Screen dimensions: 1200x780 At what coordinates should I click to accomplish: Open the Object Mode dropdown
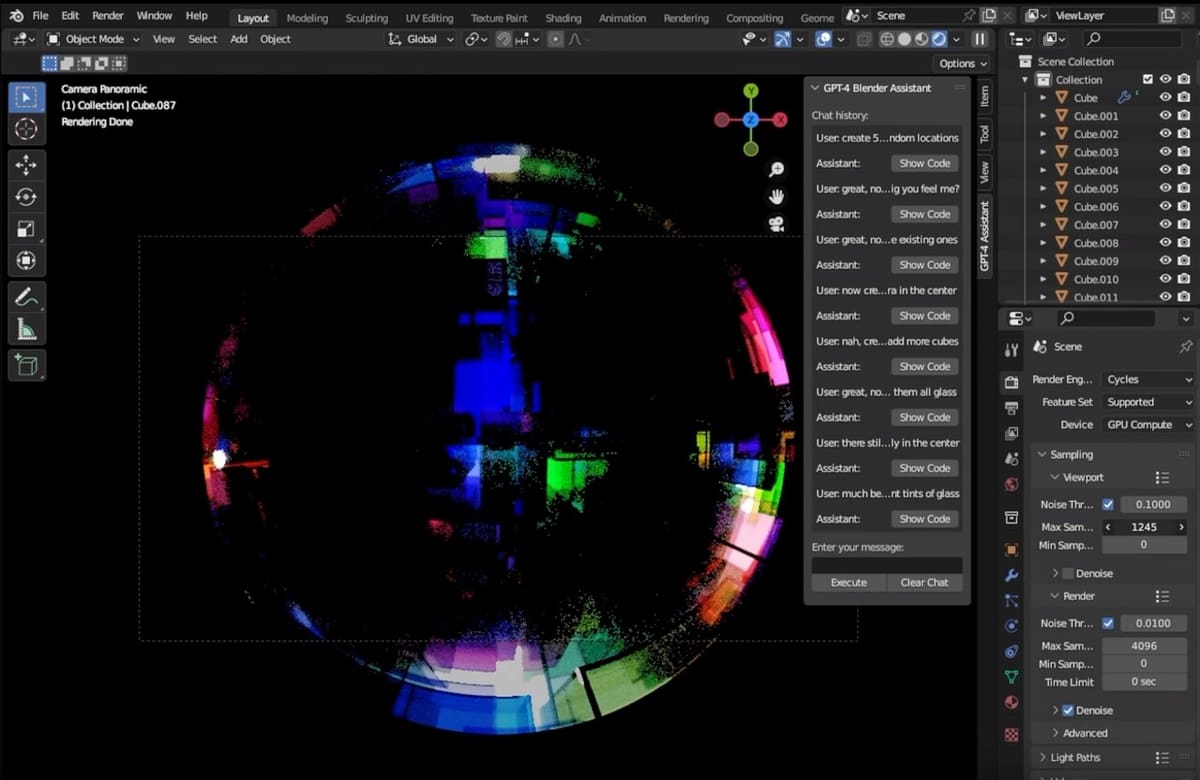[x=94, y=39]
